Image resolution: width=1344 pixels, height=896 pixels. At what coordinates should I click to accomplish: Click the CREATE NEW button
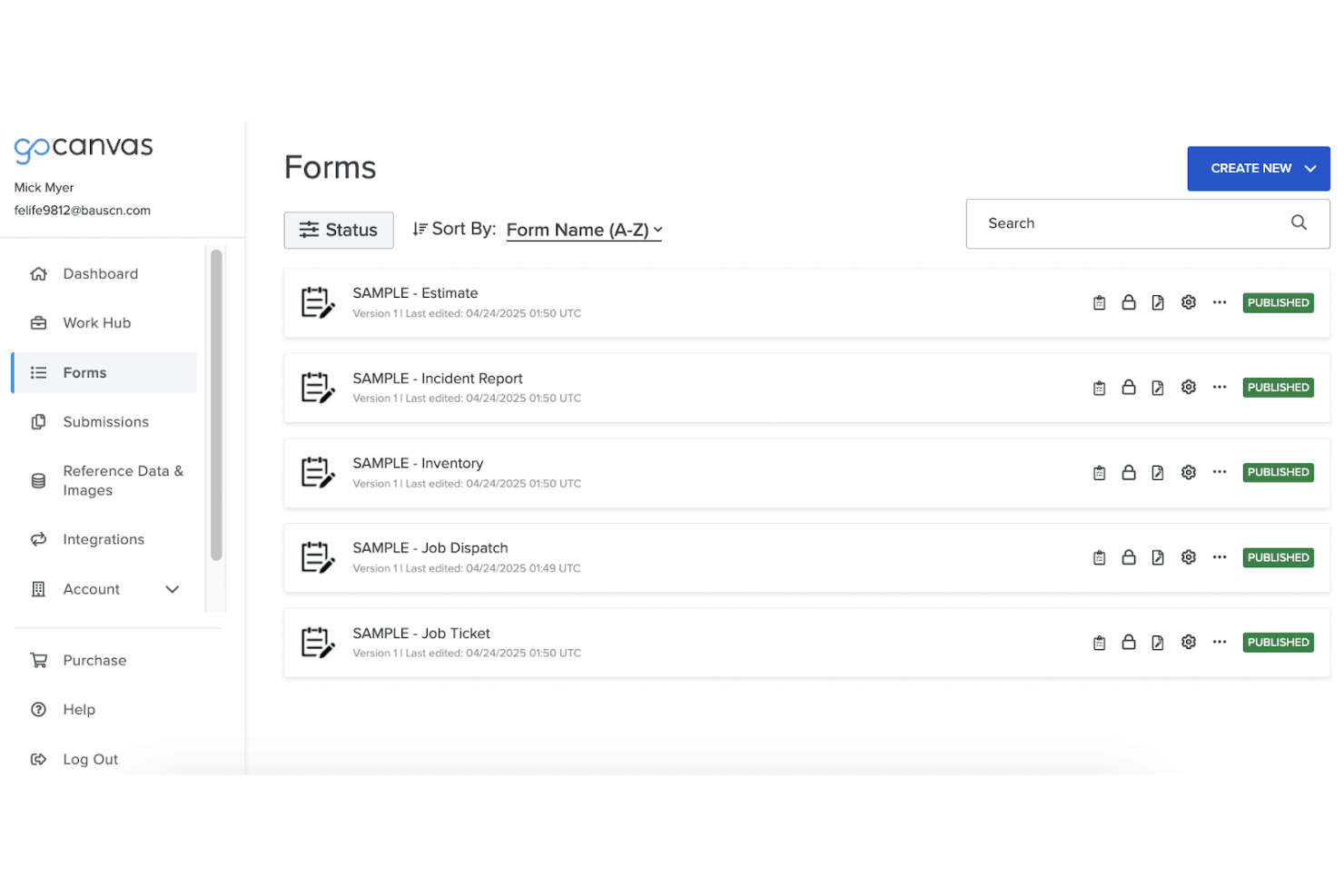point(1259,168)
